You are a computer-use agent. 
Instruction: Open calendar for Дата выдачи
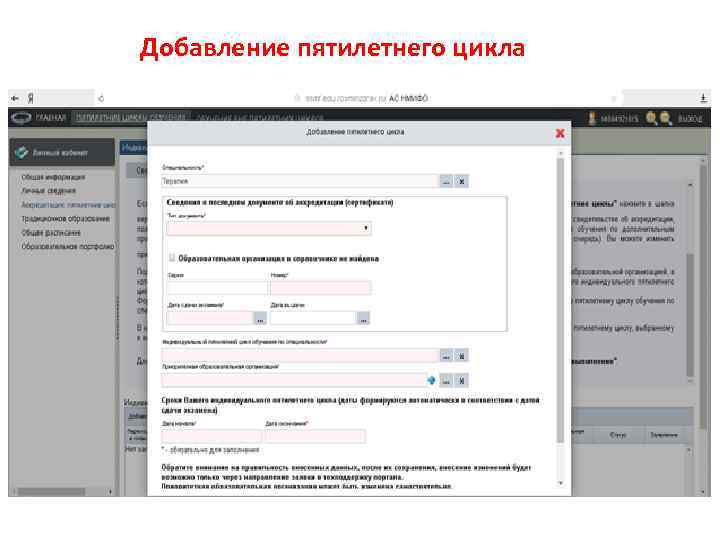(363, 318)
